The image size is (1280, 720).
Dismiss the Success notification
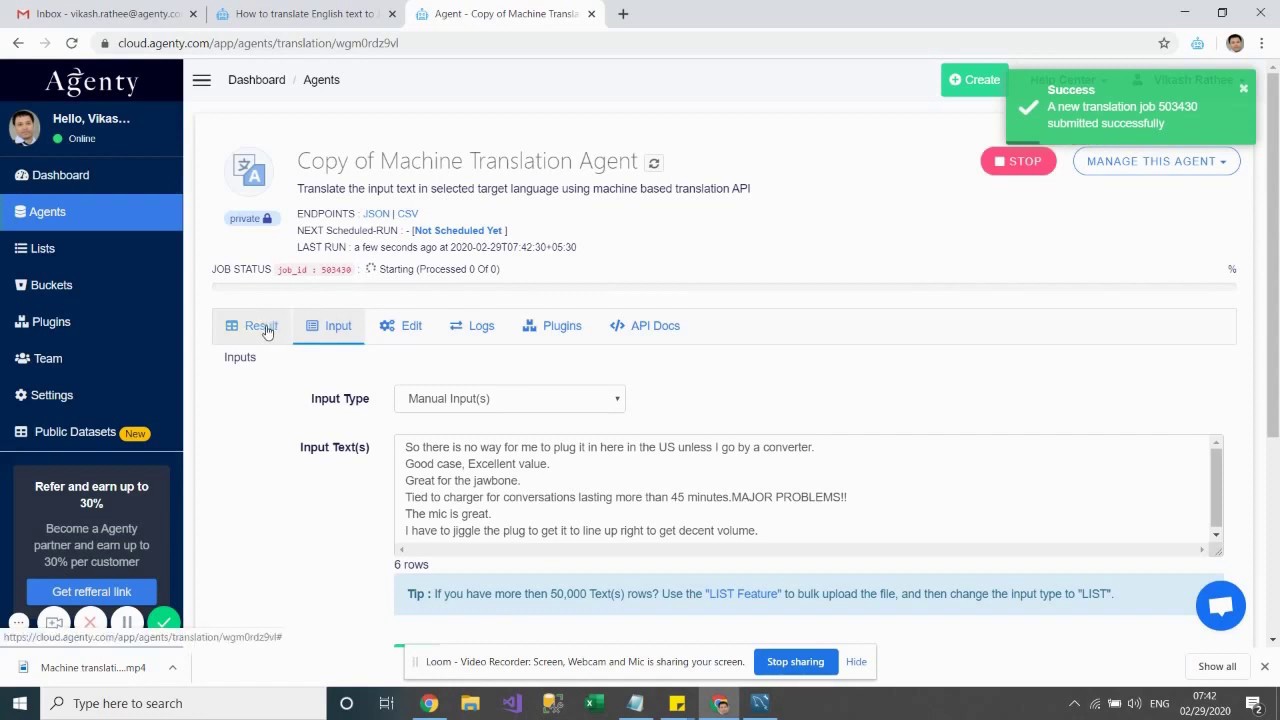[1243, 89]
